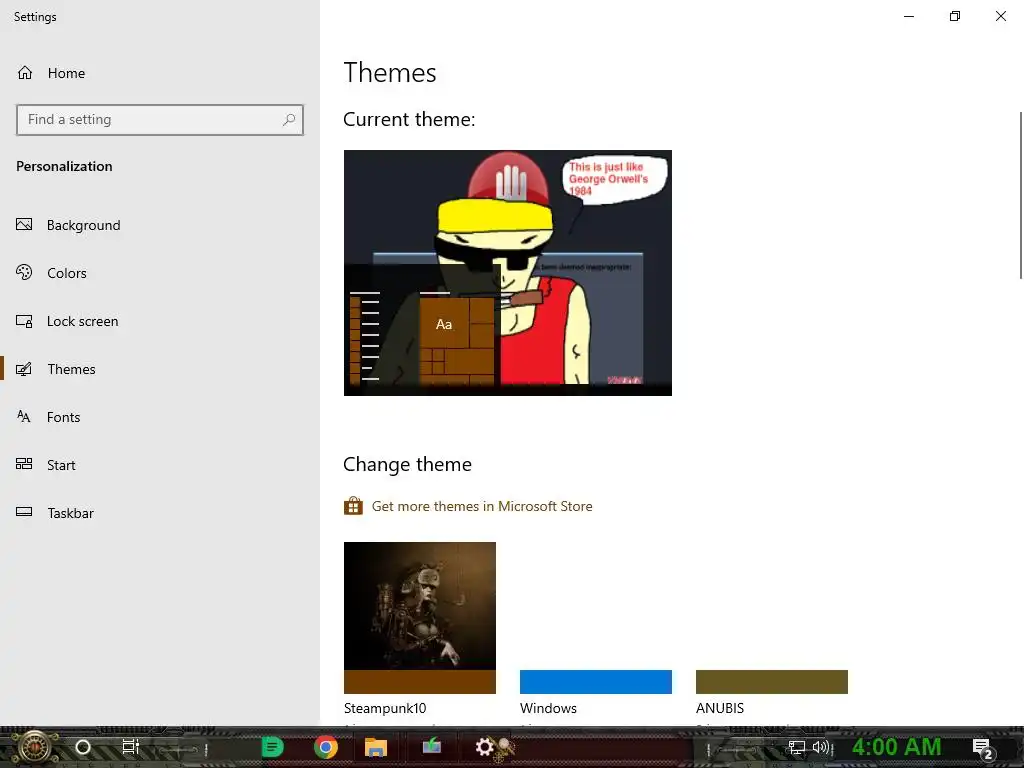Open Get more themes in Microsoft Store
This screenshot has height=768, width=1024.
tap(482, 506)
